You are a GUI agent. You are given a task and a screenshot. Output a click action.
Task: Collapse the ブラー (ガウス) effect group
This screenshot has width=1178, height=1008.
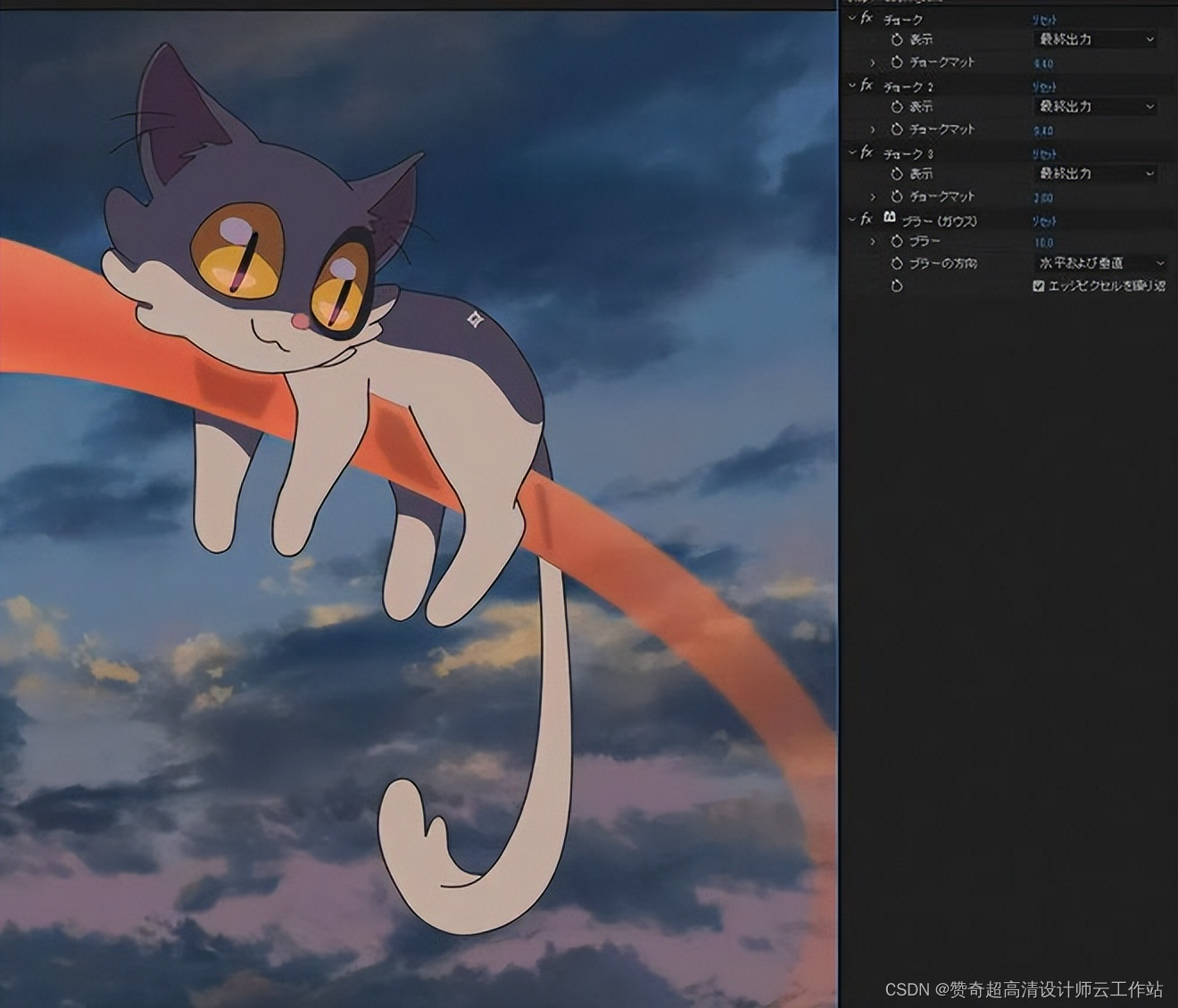851,219
